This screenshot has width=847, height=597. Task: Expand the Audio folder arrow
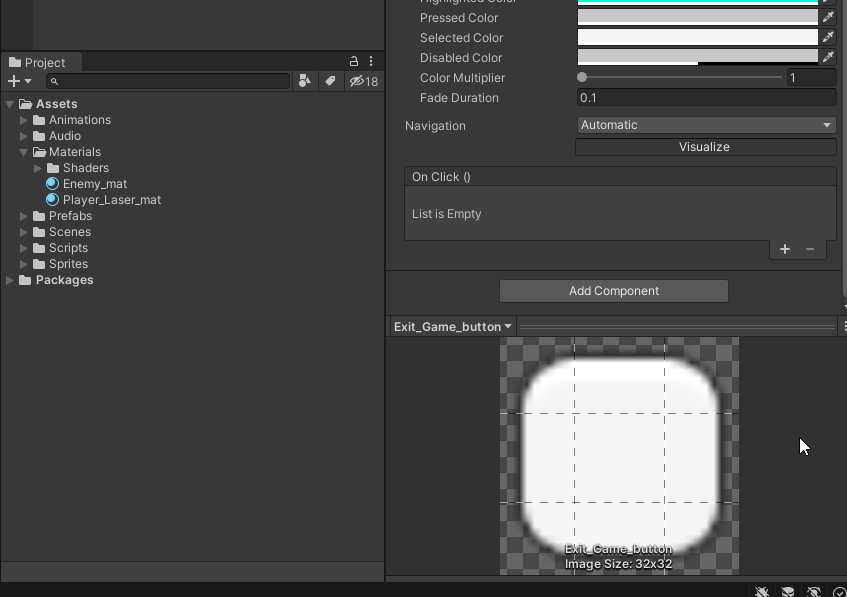tap(24, 136)
